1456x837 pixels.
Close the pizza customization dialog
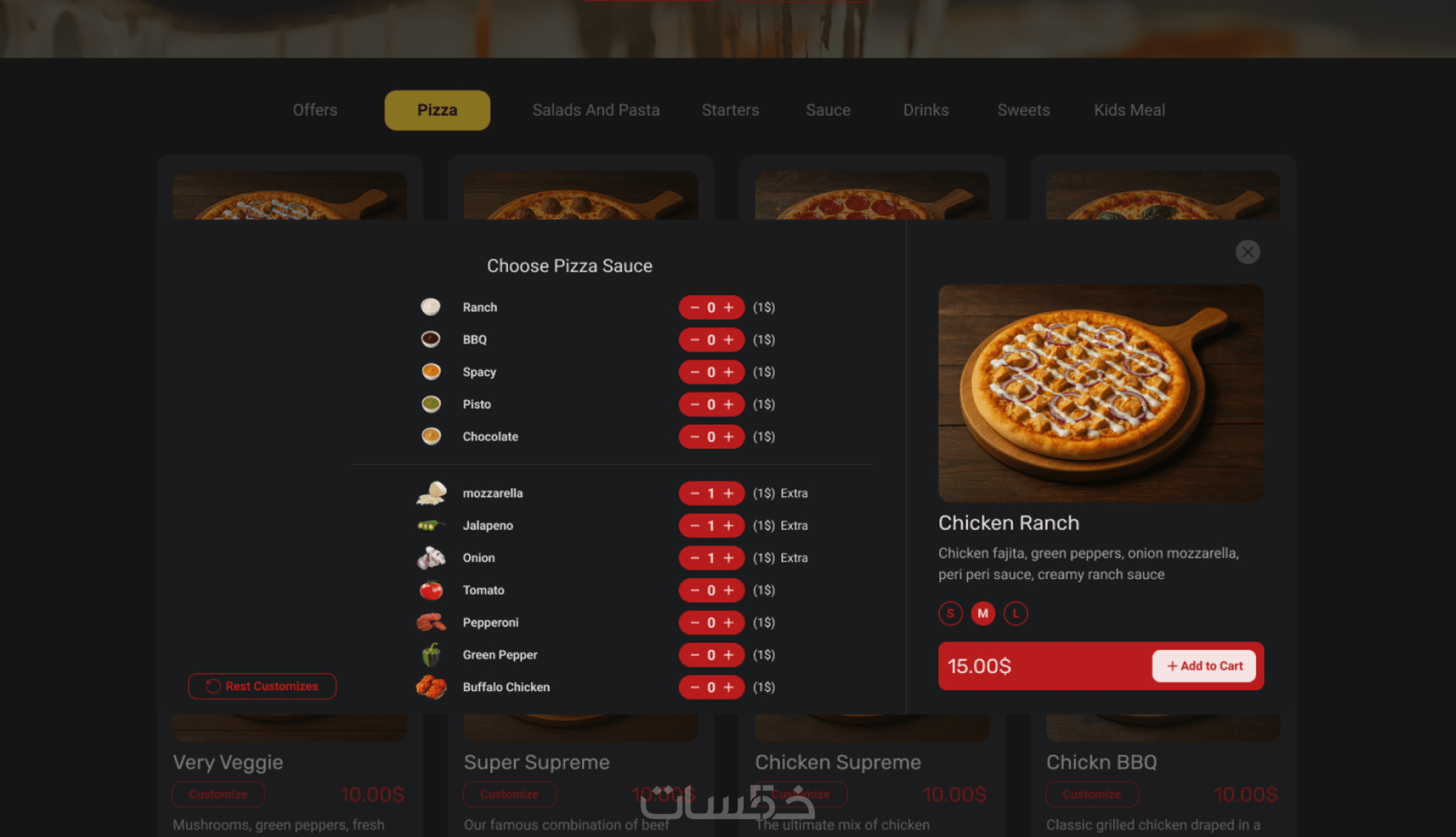1248,252
